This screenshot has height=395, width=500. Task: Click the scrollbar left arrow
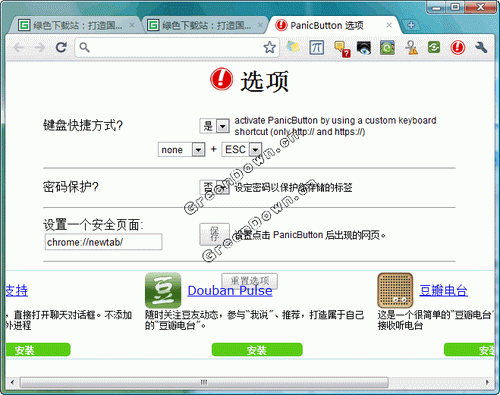[12, 382]
